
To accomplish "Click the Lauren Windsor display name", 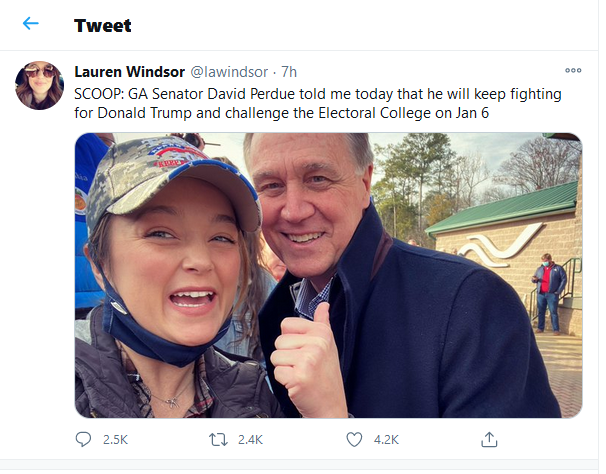I will [129, 72].
